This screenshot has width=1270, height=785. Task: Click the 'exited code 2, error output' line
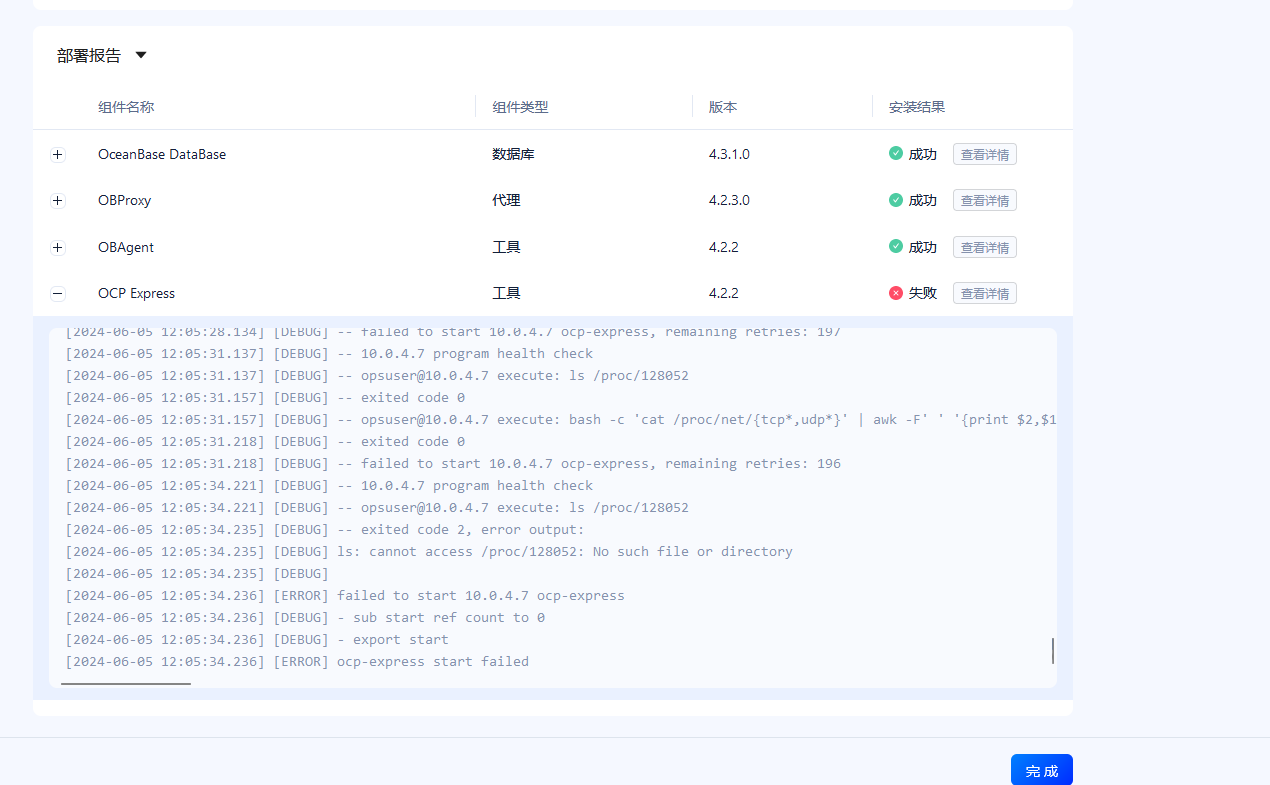(x=325, y=529)
